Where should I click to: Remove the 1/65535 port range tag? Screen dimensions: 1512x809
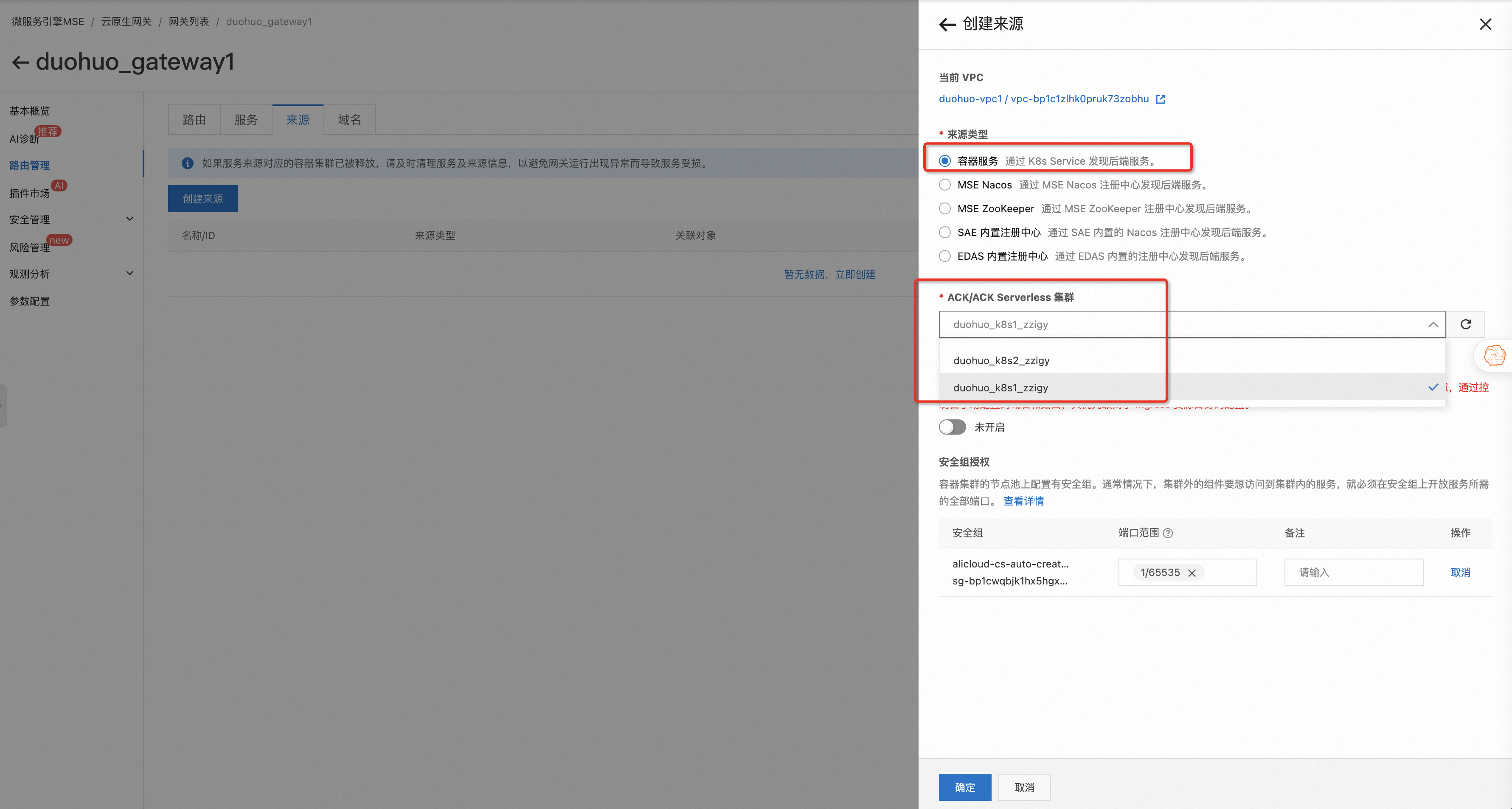(x=1192, y=573)
